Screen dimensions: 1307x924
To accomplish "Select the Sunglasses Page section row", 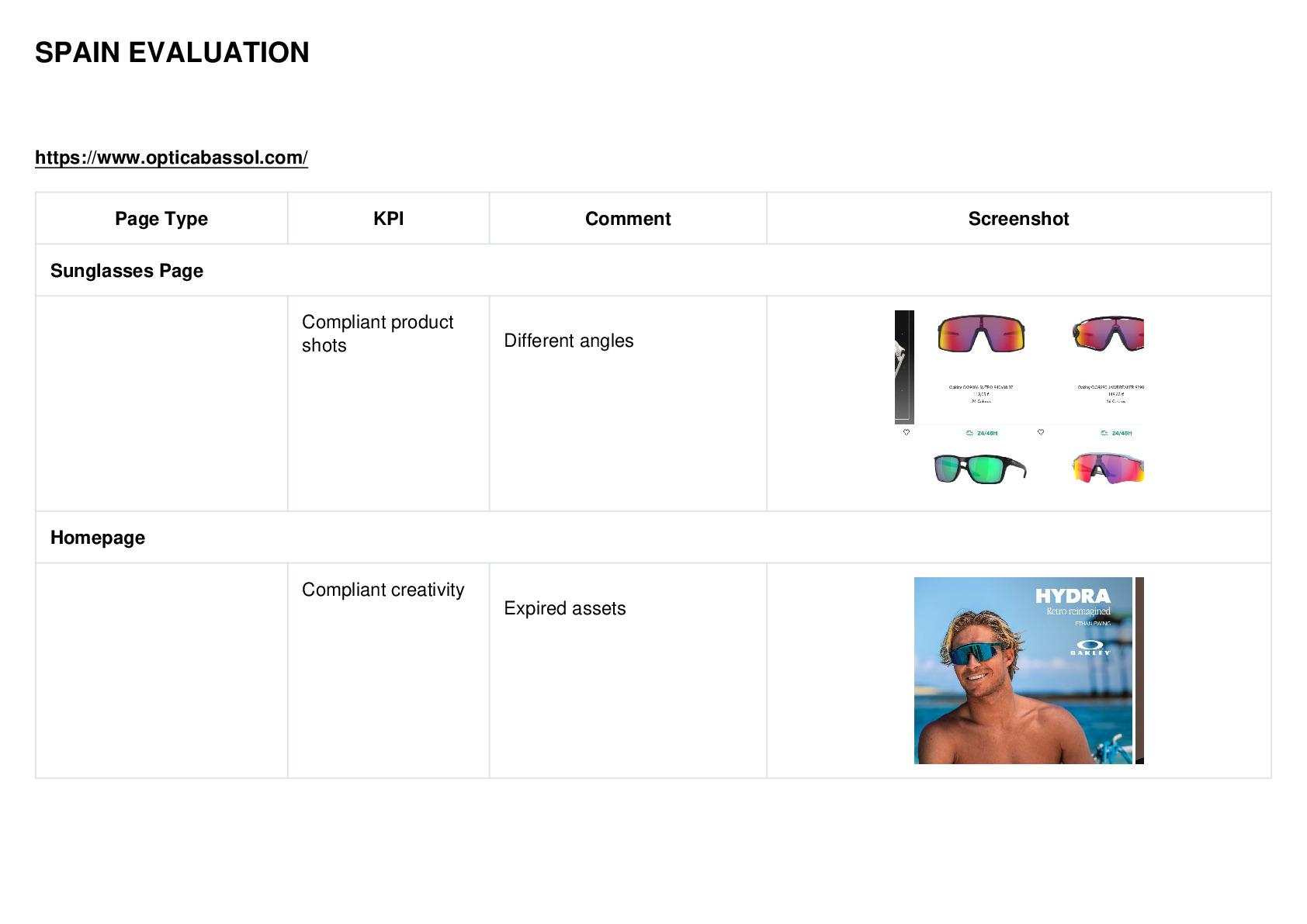I will pyautogui.click(x=653, y=271).
